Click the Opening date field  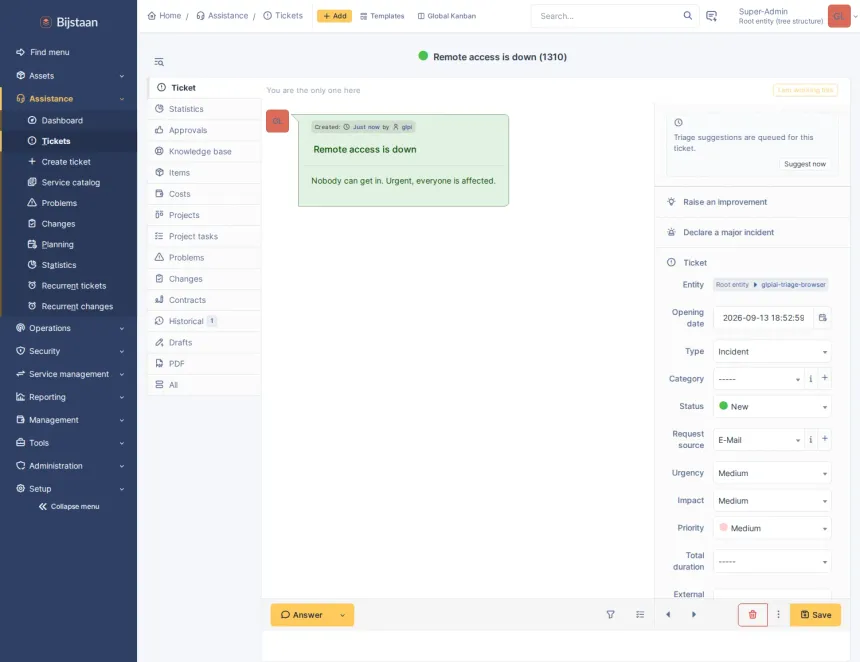click(764, 318)
